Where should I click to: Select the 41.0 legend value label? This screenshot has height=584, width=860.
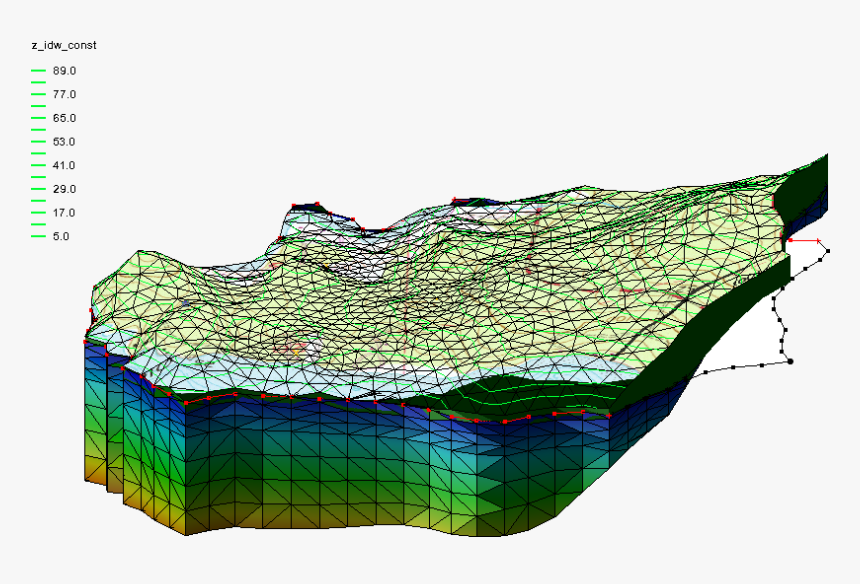(x=64, y=165)
